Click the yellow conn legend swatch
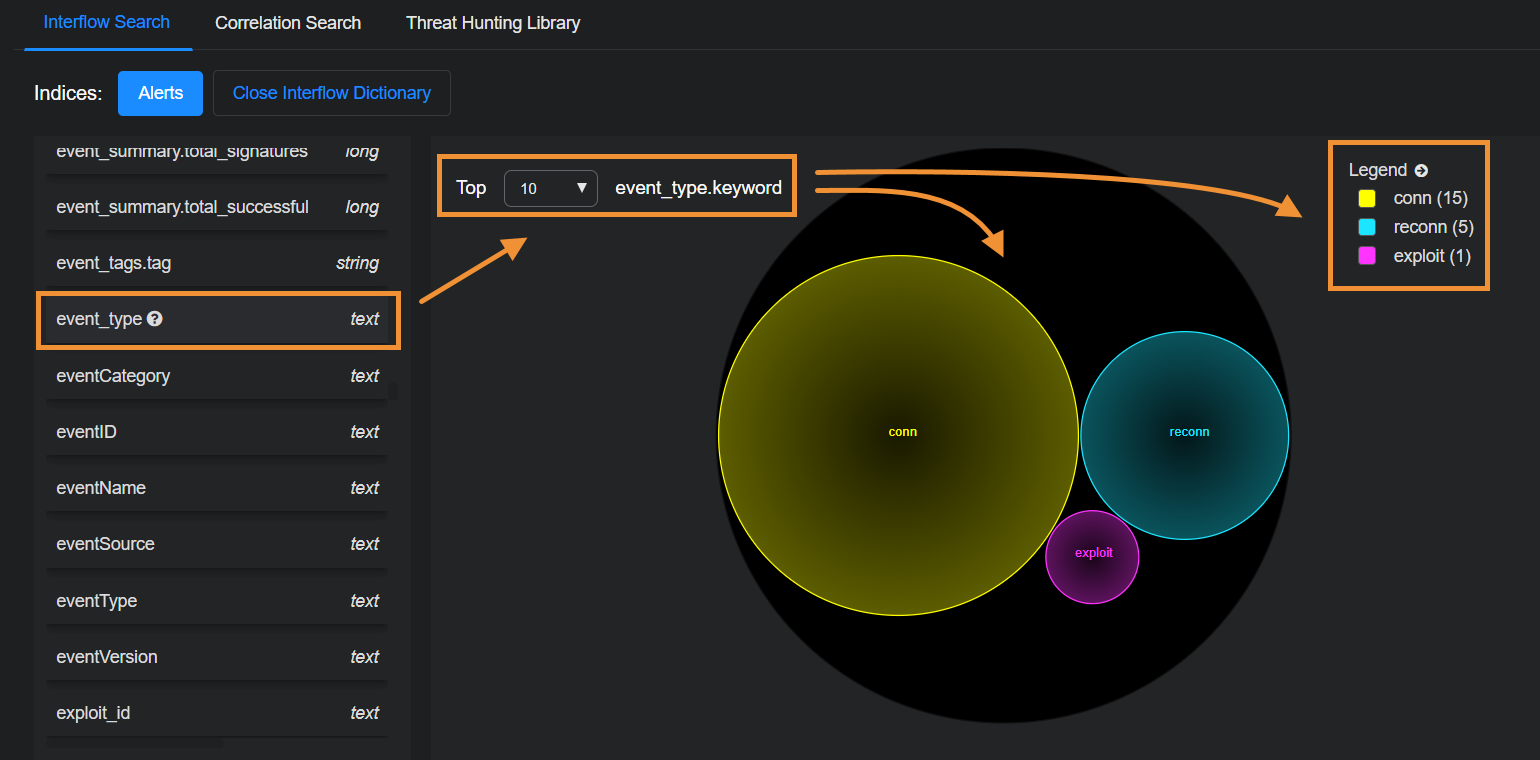This screenshot has width=1540, height=760. click(1367, 199)
